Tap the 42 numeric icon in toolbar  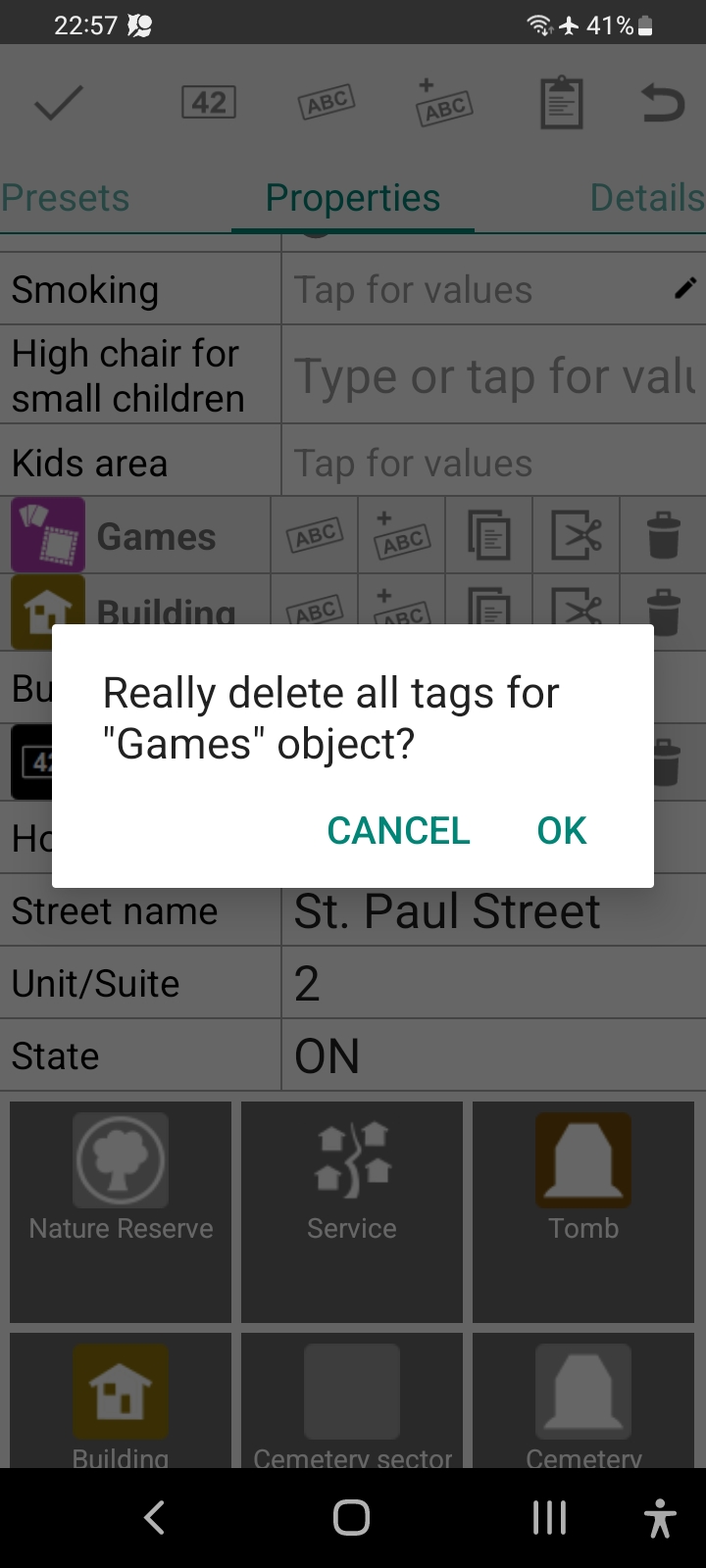(x=209, y=102)
